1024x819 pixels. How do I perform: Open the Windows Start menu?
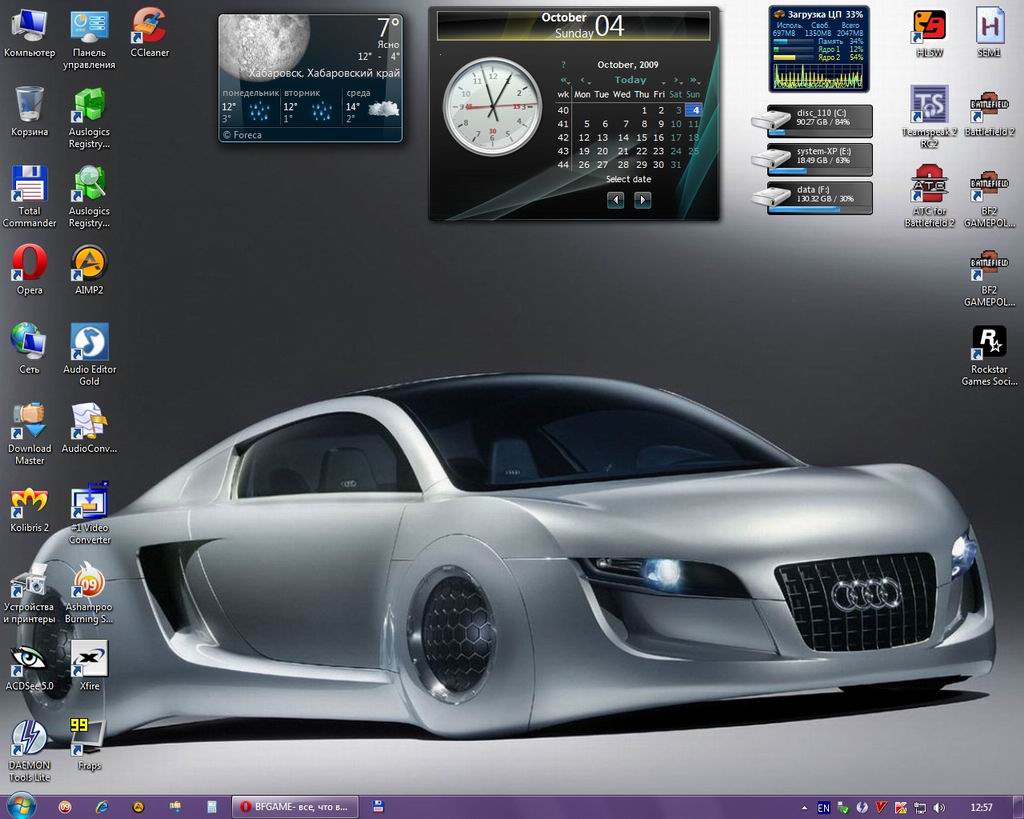20,805
